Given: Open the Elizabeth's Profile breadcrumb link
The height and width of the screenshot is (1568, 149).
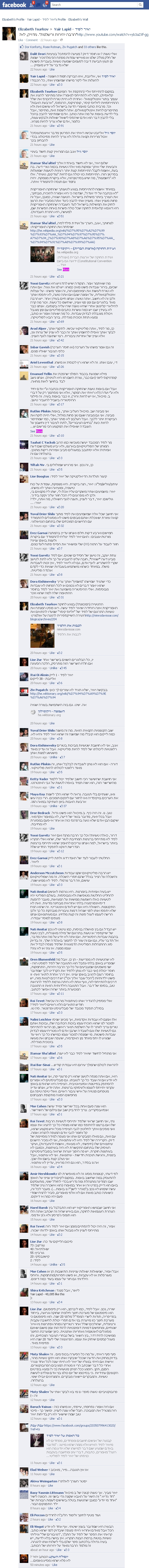Looking at the screenshot, I should pyautogui.click(x=13, y=19).
